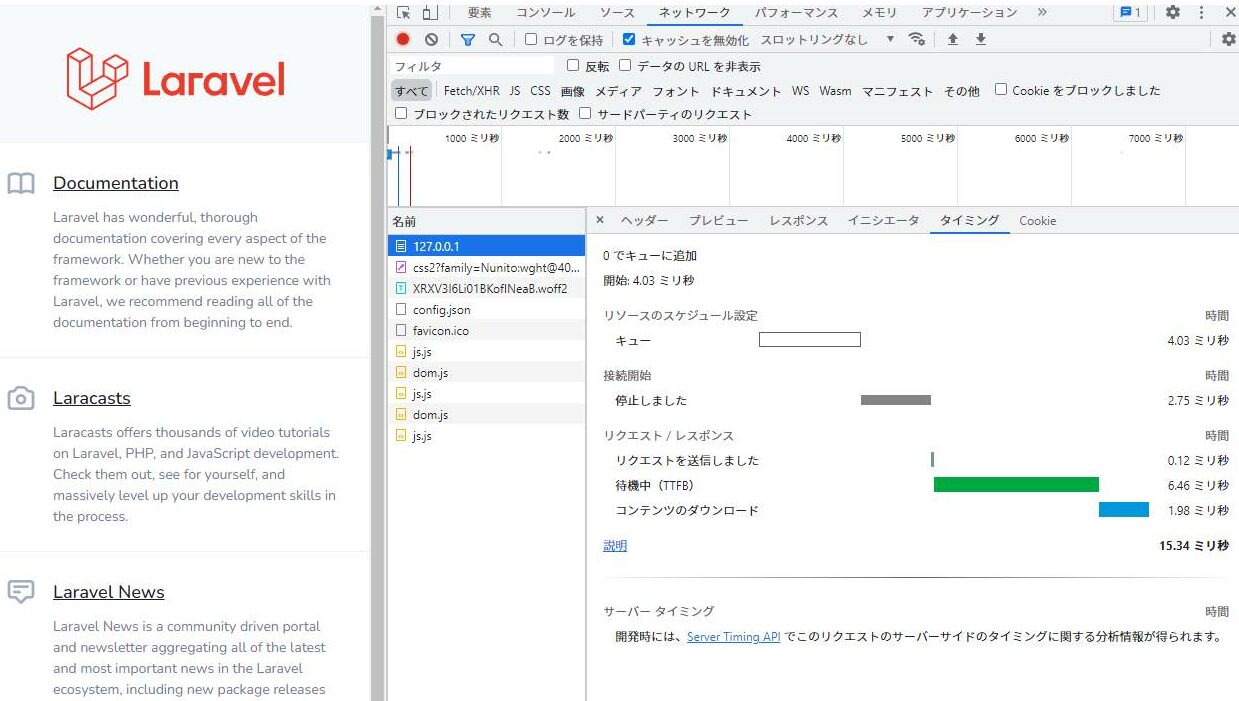Filter requests by 画像 type
The image size is (1239, 701).
click(x=572, y=91)
